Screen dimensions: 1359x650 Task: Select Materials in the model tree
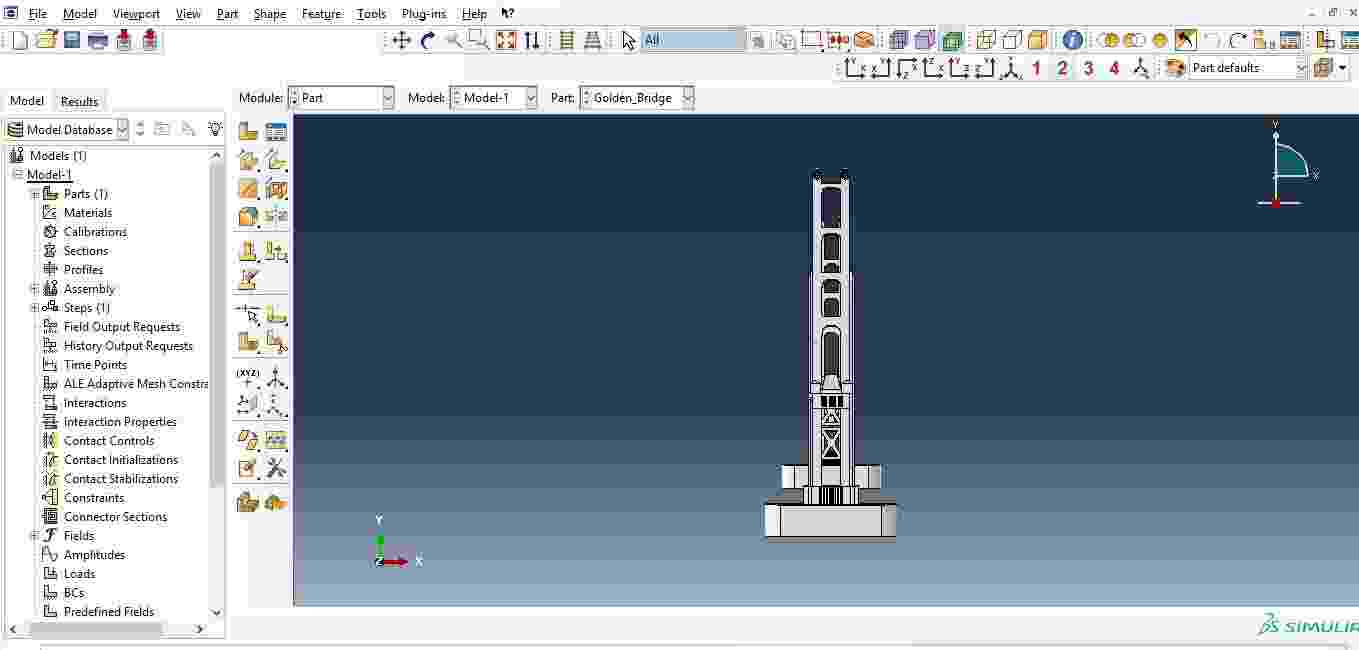88,213
